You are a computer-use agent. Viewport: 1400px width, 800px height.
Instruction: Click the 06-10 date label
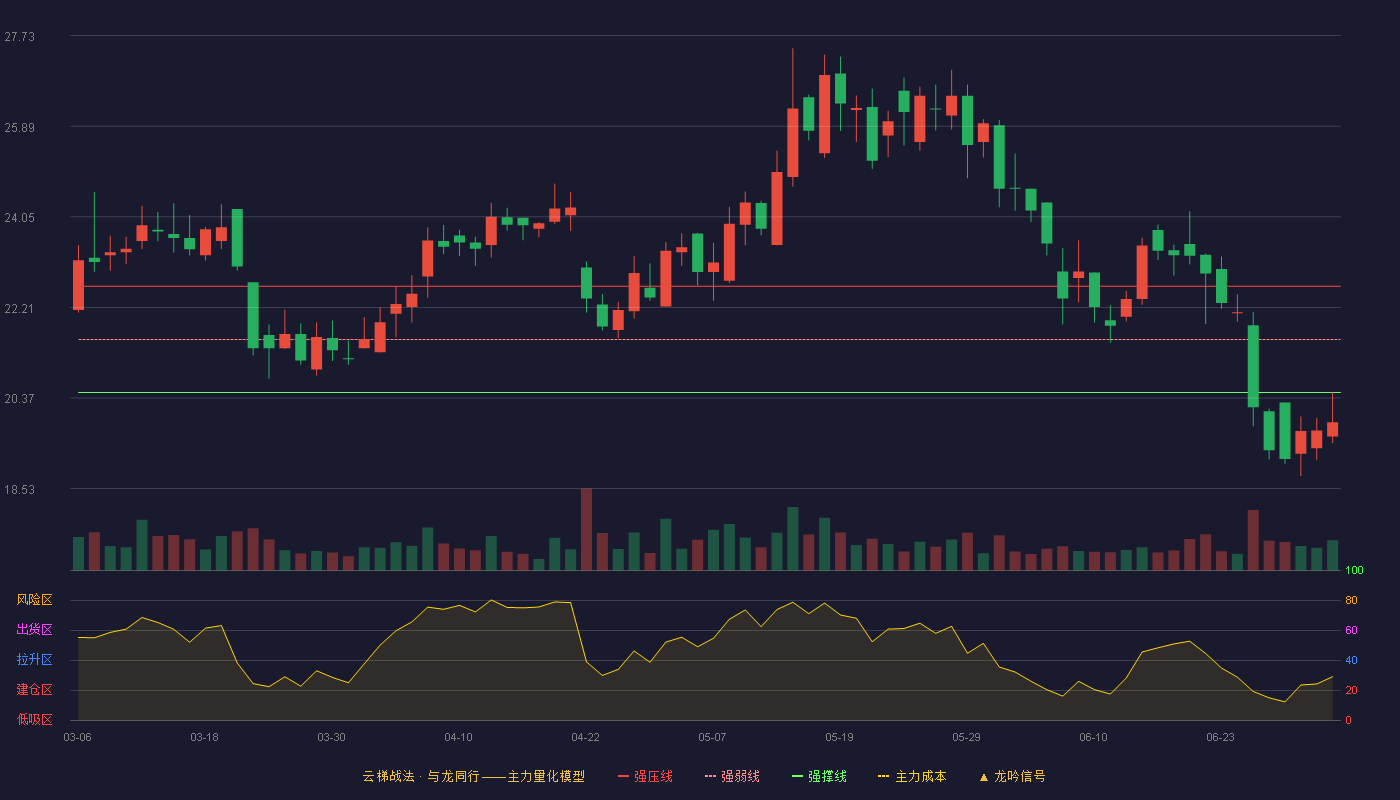[1094, 737]
